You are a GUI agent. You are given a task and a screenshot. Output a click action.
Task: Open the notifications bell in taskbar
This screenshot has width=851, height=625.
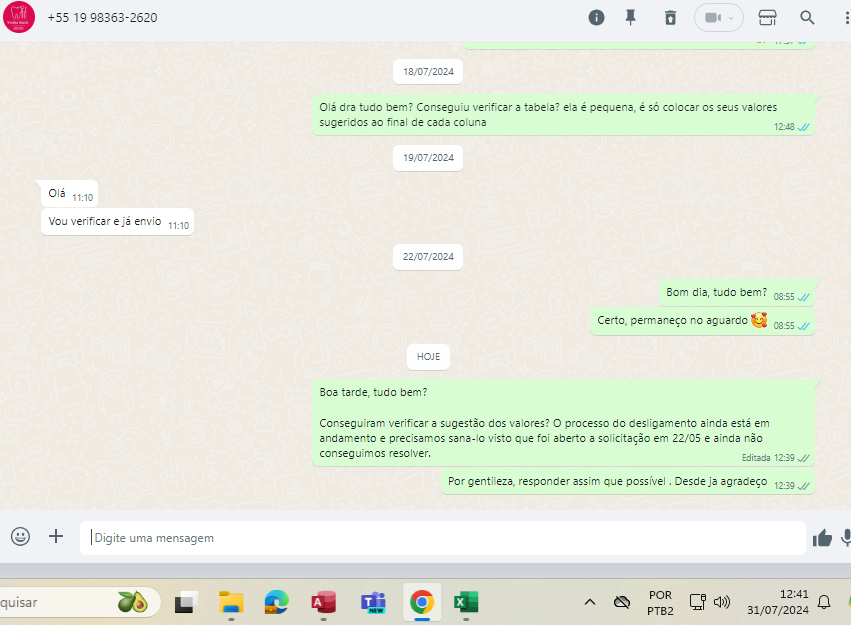point(824,602)
